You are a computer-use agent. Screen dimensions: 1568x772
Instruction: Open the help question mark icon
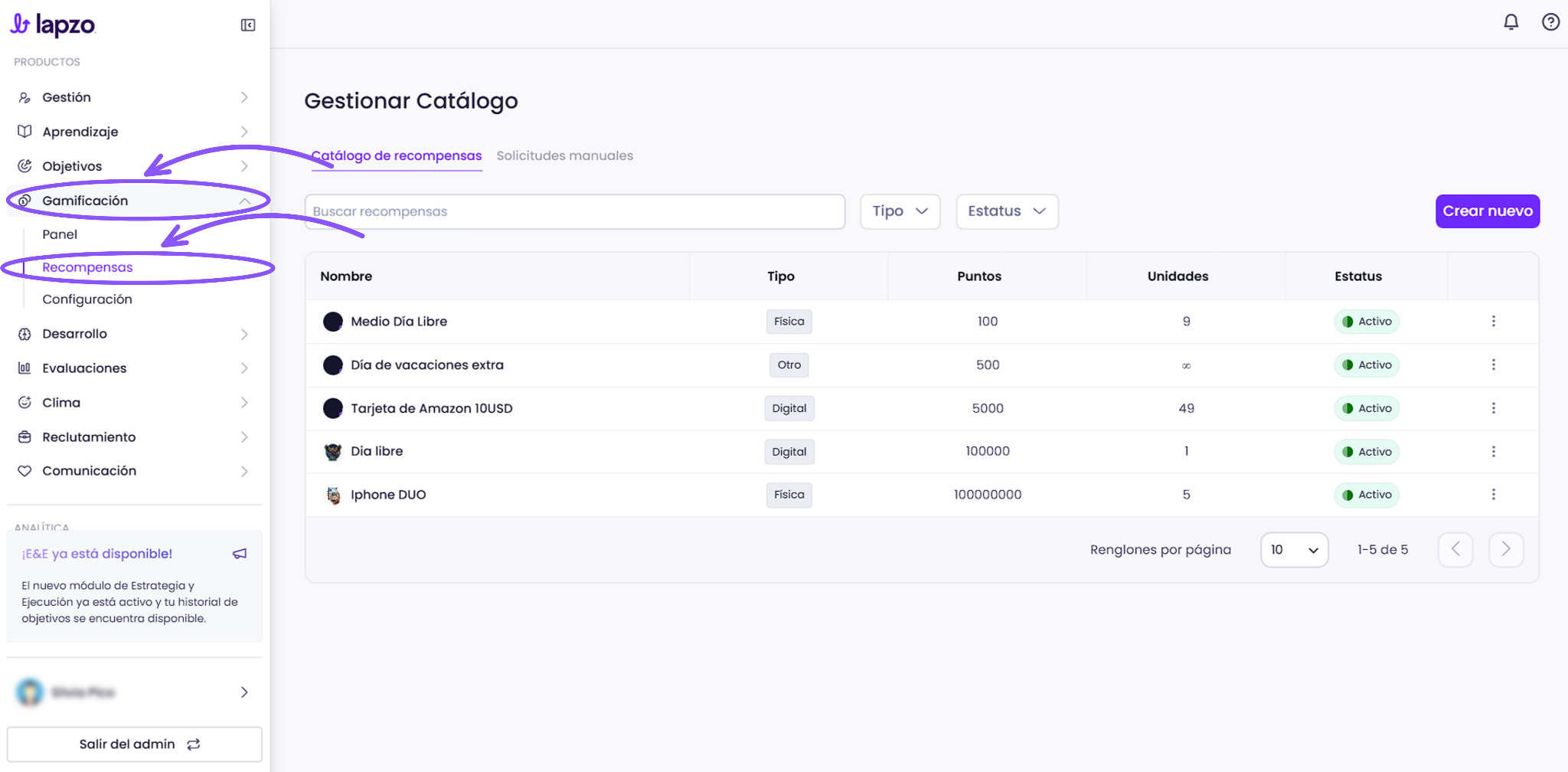tap(1550, 22)
